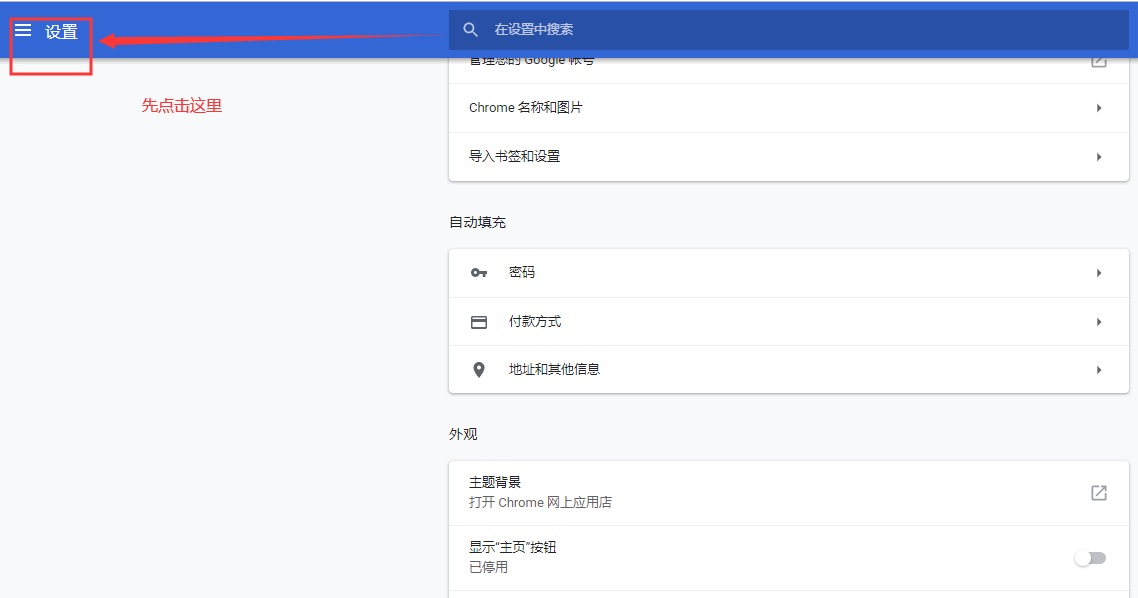The width and height of the screenshot is (1138, 598).
Task: Open 地址和其他信息 entry
Action: [x=789, y=369]
